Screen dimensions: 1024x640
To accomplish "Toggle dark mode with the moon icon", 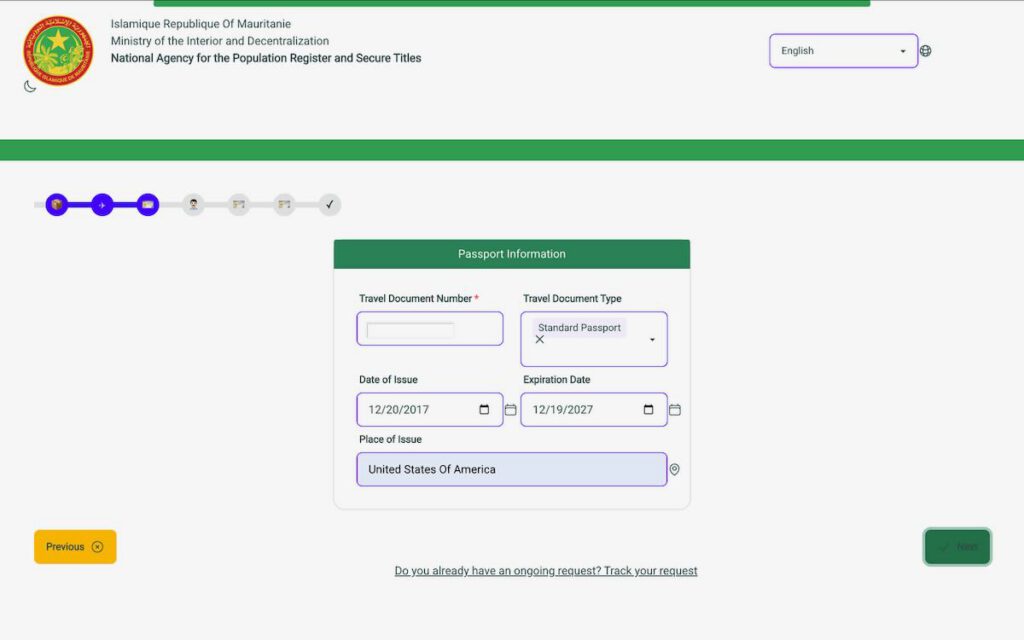I will (x=30, y=86).
